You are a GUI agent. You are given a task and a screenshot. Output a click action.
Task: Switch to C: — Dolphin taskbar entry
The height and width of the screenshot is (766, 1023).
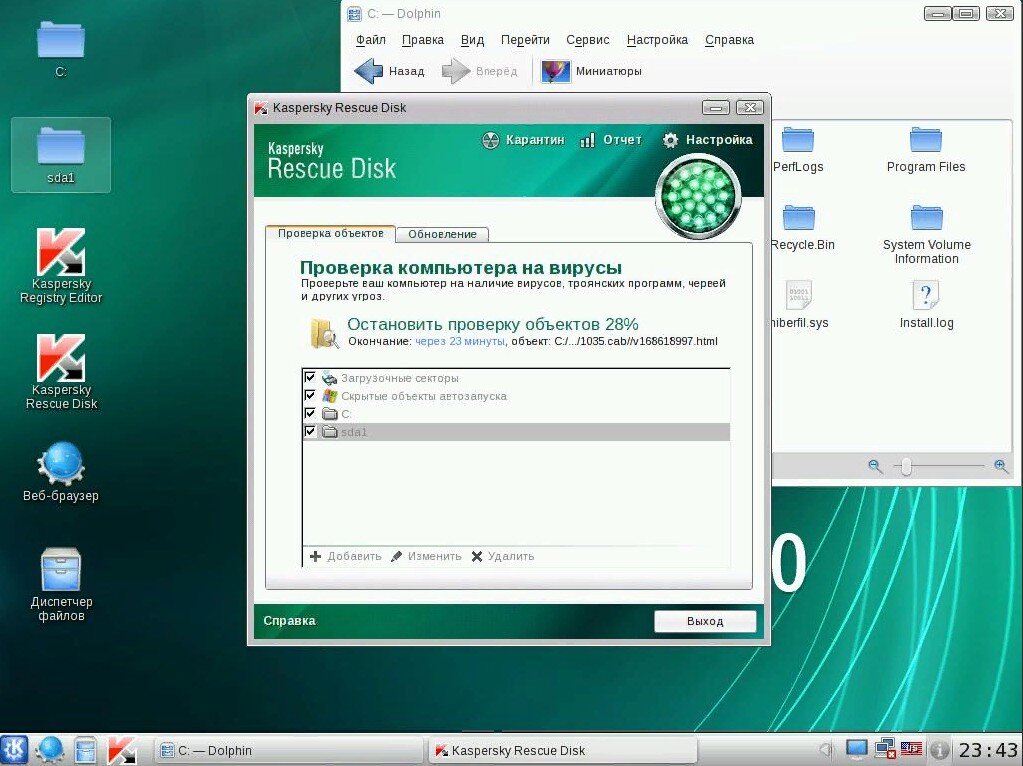[x=287, y=750]
